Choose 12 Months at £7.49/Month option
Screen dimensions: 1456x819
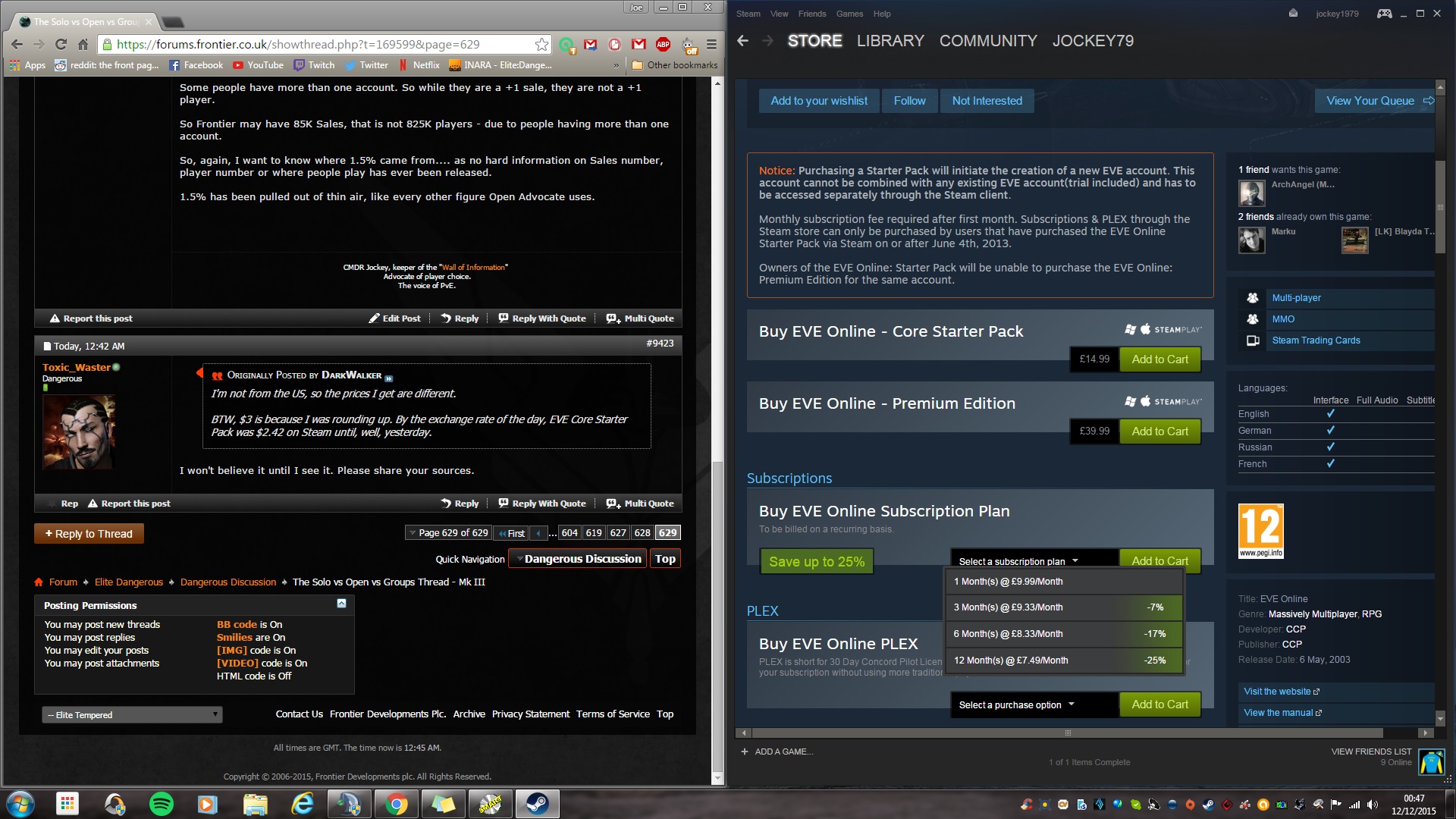point(1064,661)
